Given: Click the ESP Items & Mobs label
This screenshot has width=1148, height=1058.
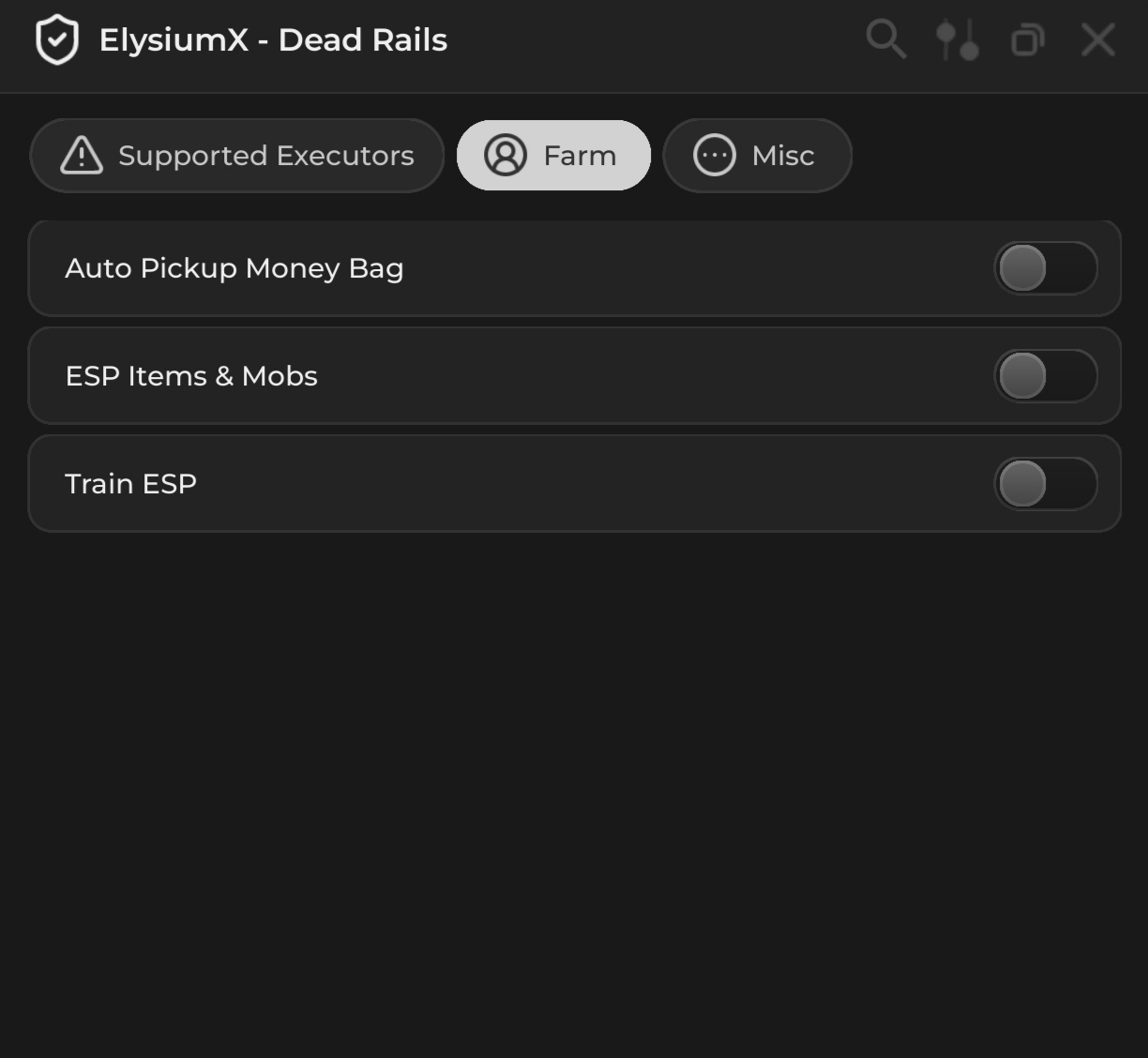Looking at the screenshot, I should 191,376.
